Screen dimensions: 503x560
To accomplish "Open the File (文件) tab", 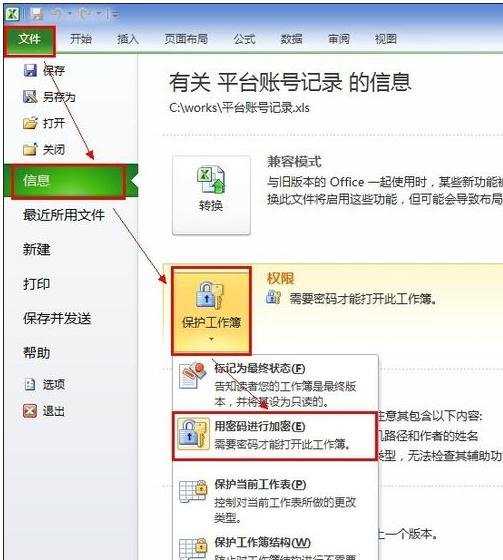I will 30,39.
